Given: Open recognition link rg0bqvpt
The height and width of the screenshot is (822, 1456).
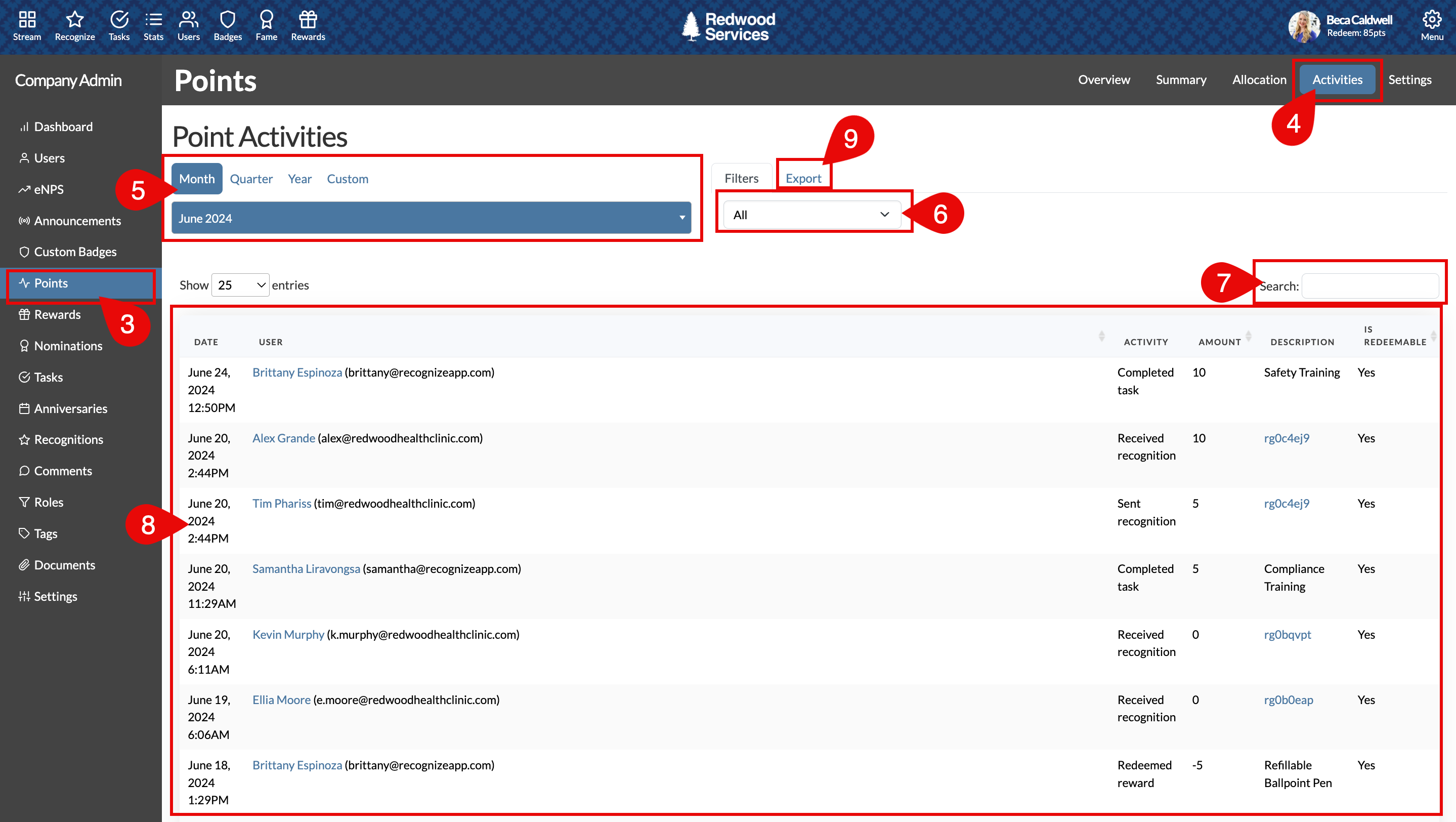Looking at the screenshot, I should pyautogui.click(x=1288, y=634).
